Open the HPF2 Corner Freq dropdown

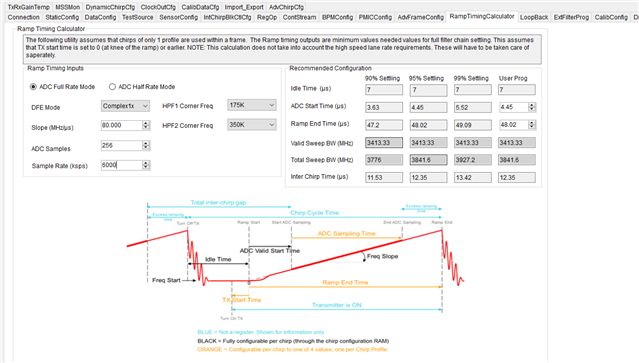pos(251,125)
